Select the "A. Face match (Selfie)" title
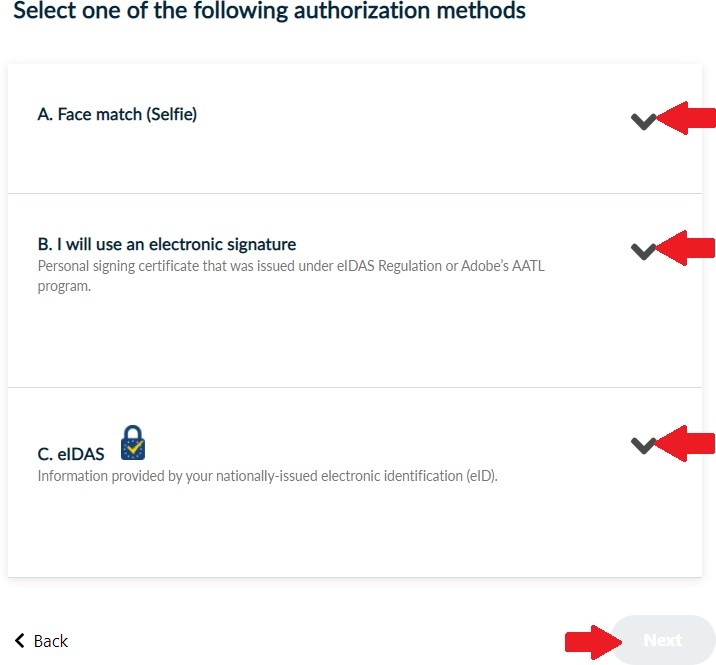This screenshot has height=665, width=716. point(117,115)
